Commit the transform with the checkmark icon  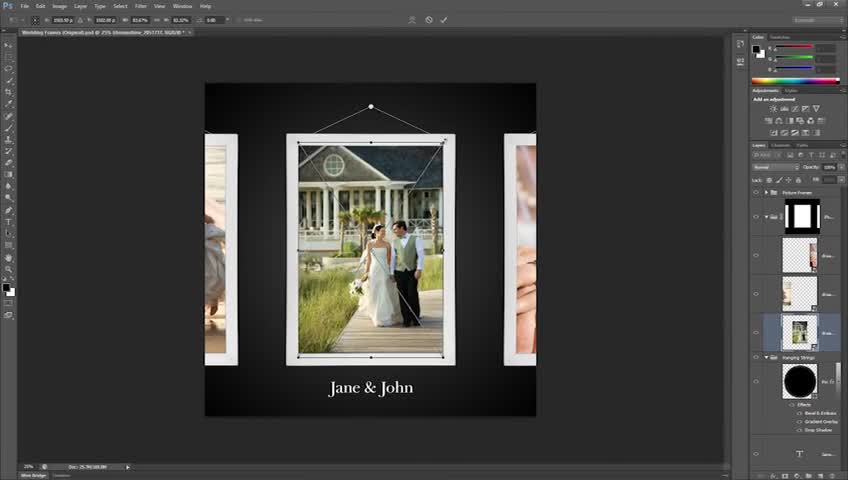pyautogui.click(x=443, y=20)
